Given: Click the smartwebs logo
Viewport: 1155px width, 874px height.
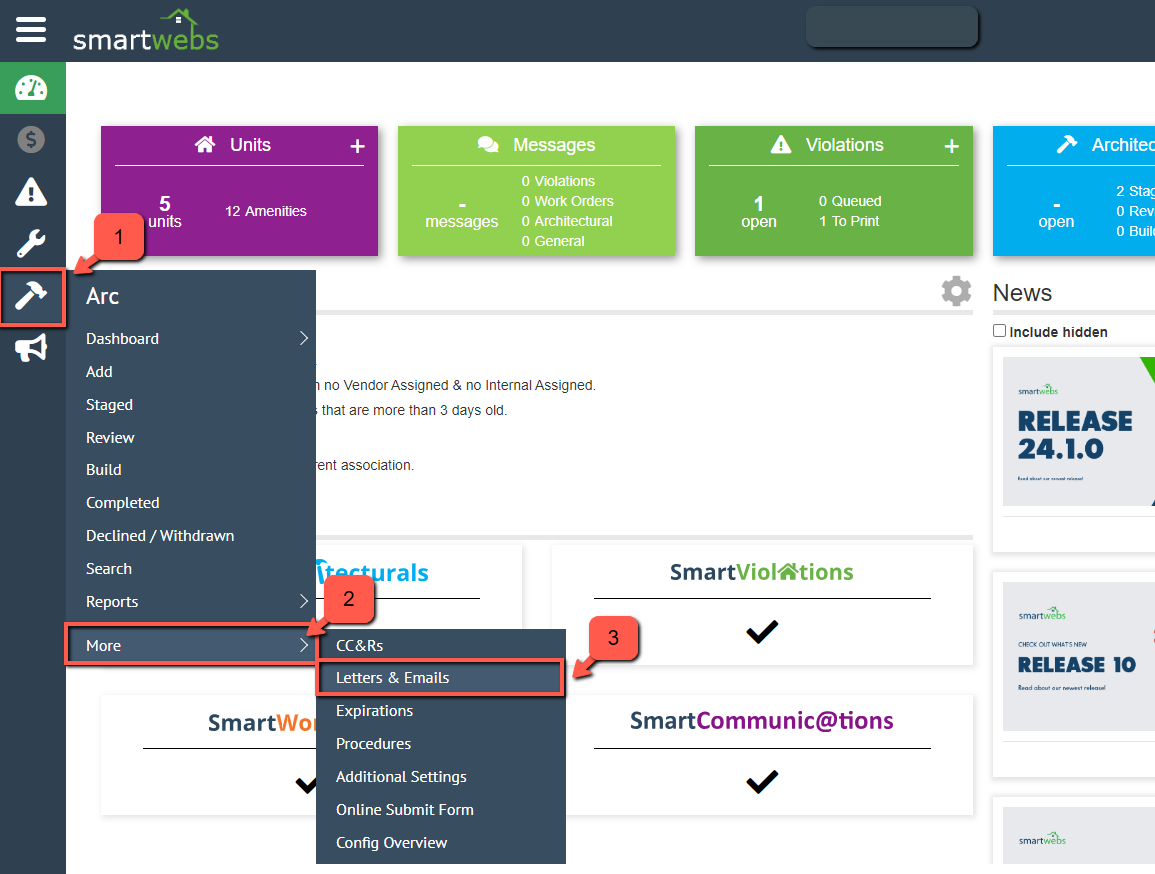Looking at the screenshot, I should point(146,31).
